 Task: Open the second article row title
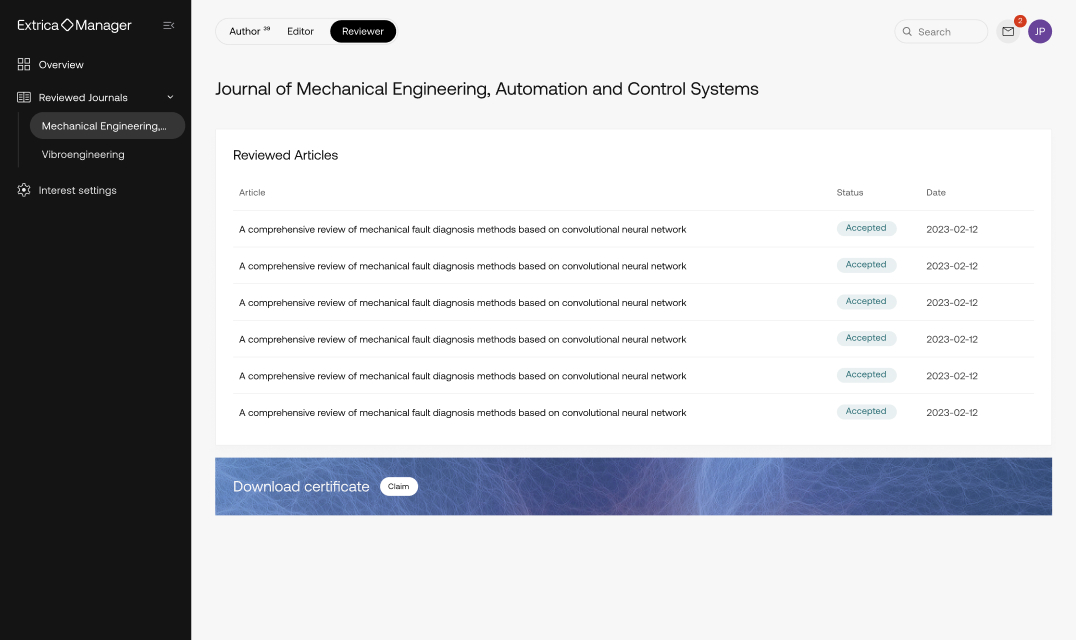[463, 266]
